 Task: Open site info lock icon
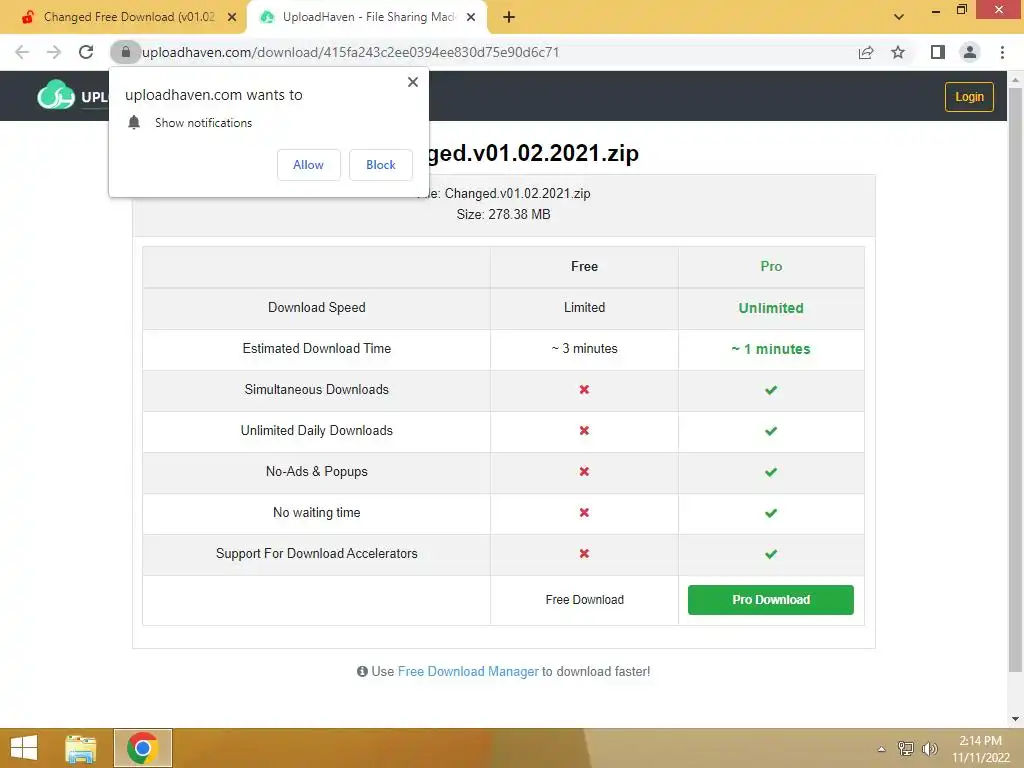pyautogui.click(x=125, y=52)
